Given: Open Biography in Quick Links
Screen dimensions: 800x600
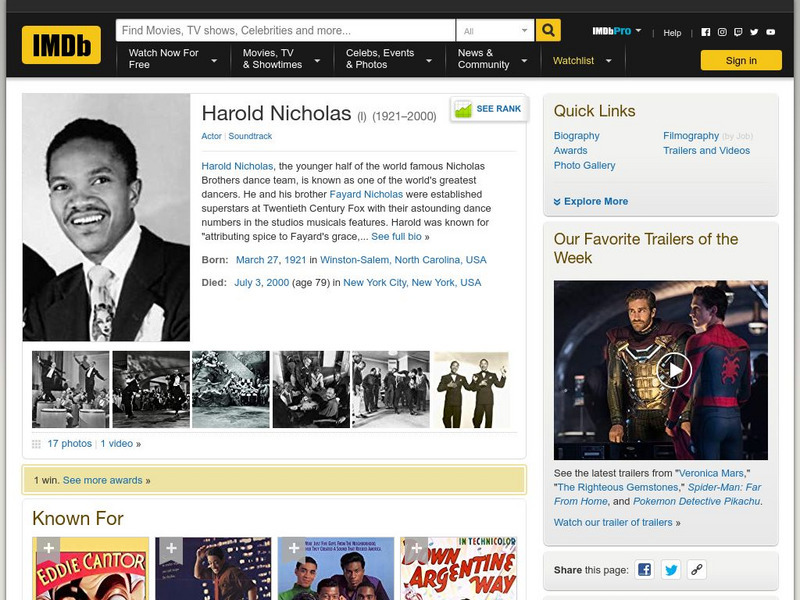Looking at the screenshot, I should click(577, 136).
